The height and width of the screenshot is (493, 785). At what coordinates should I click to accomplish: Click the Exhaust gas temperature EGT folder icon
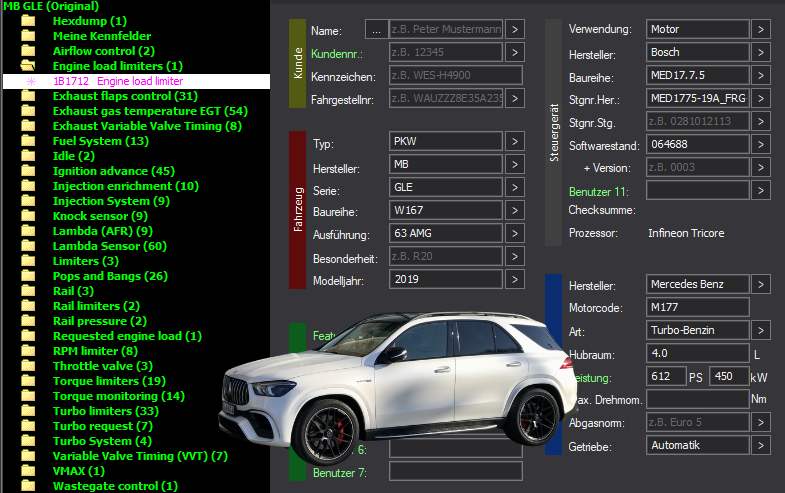[x=29, y=111]
